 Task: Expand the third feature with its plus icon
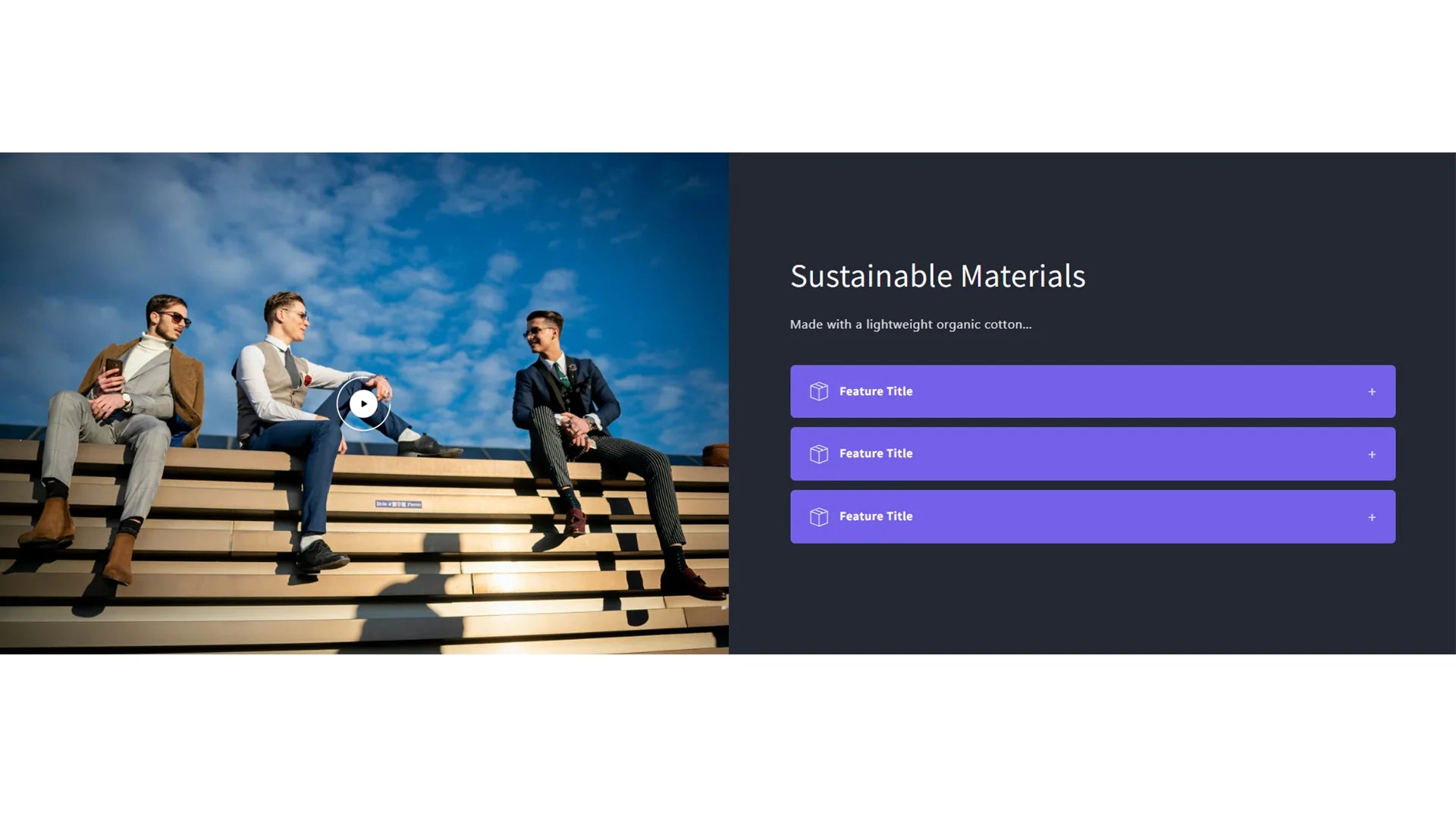pos(1372,517)
